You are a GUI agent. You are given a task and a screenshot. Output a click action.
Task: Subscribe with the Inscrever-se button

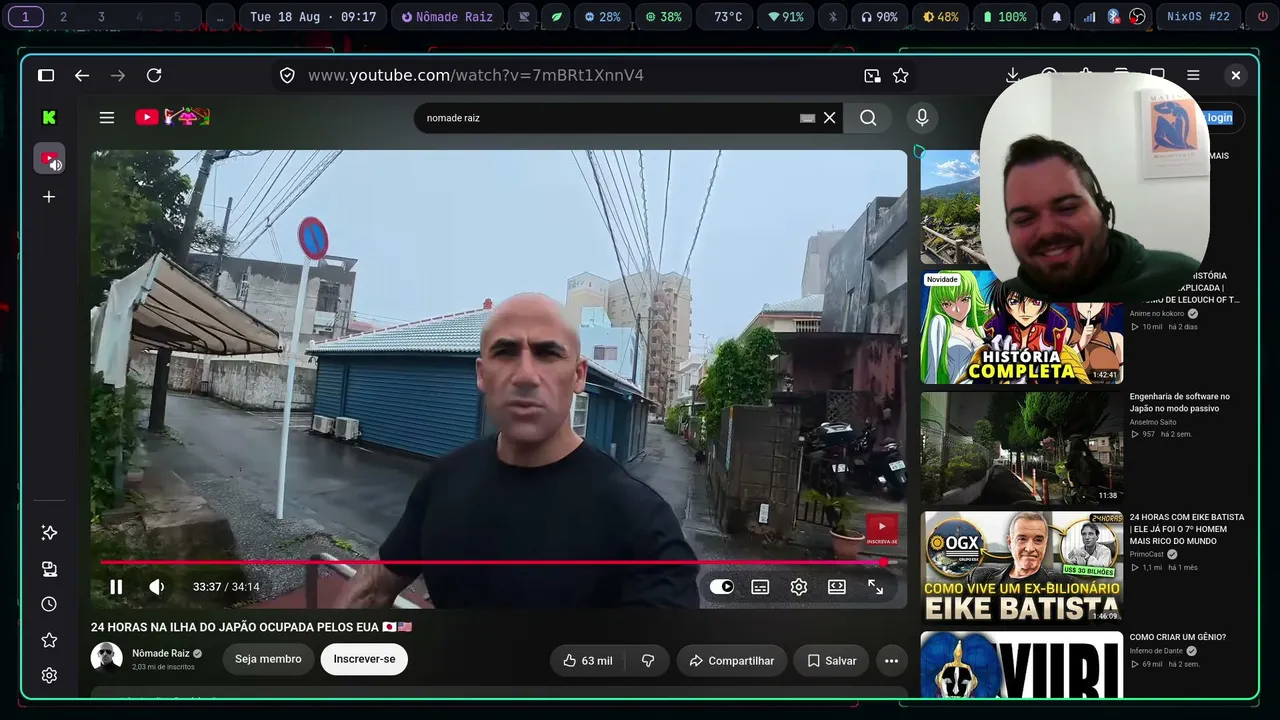tap(364, 659)
